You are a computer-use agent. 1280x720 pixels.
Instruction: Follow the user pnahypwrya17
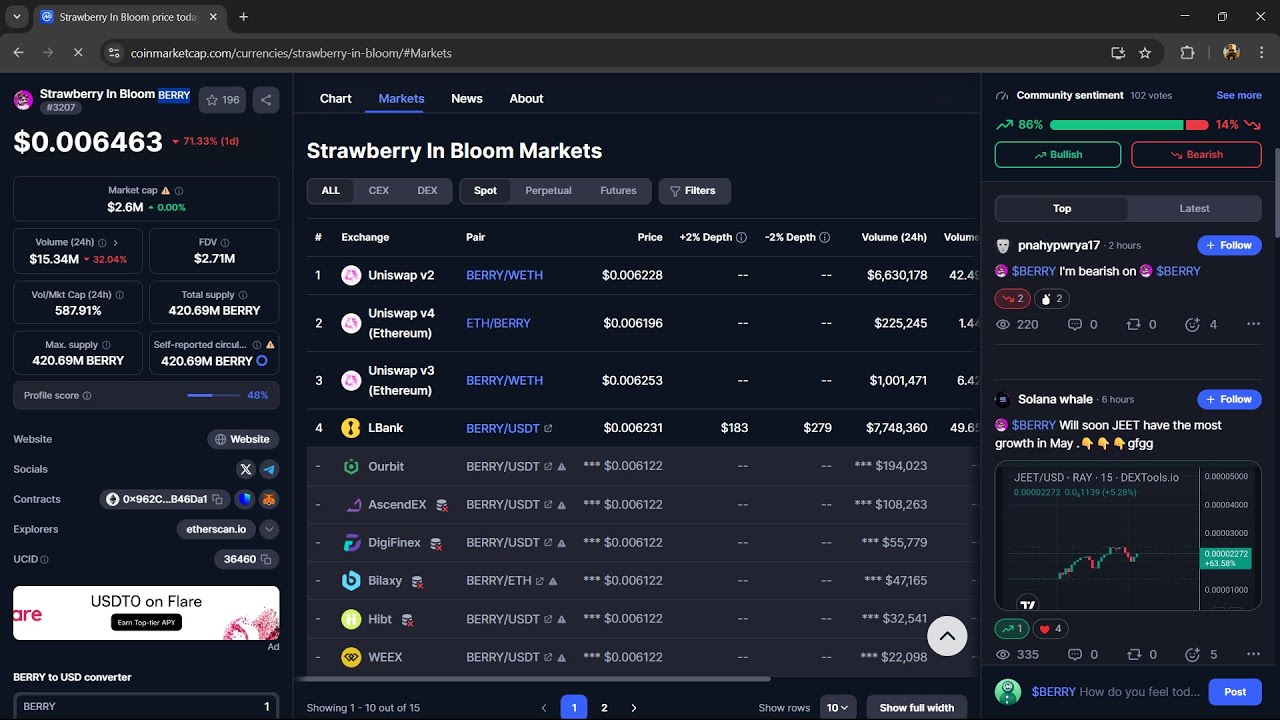click(1229, 245)
